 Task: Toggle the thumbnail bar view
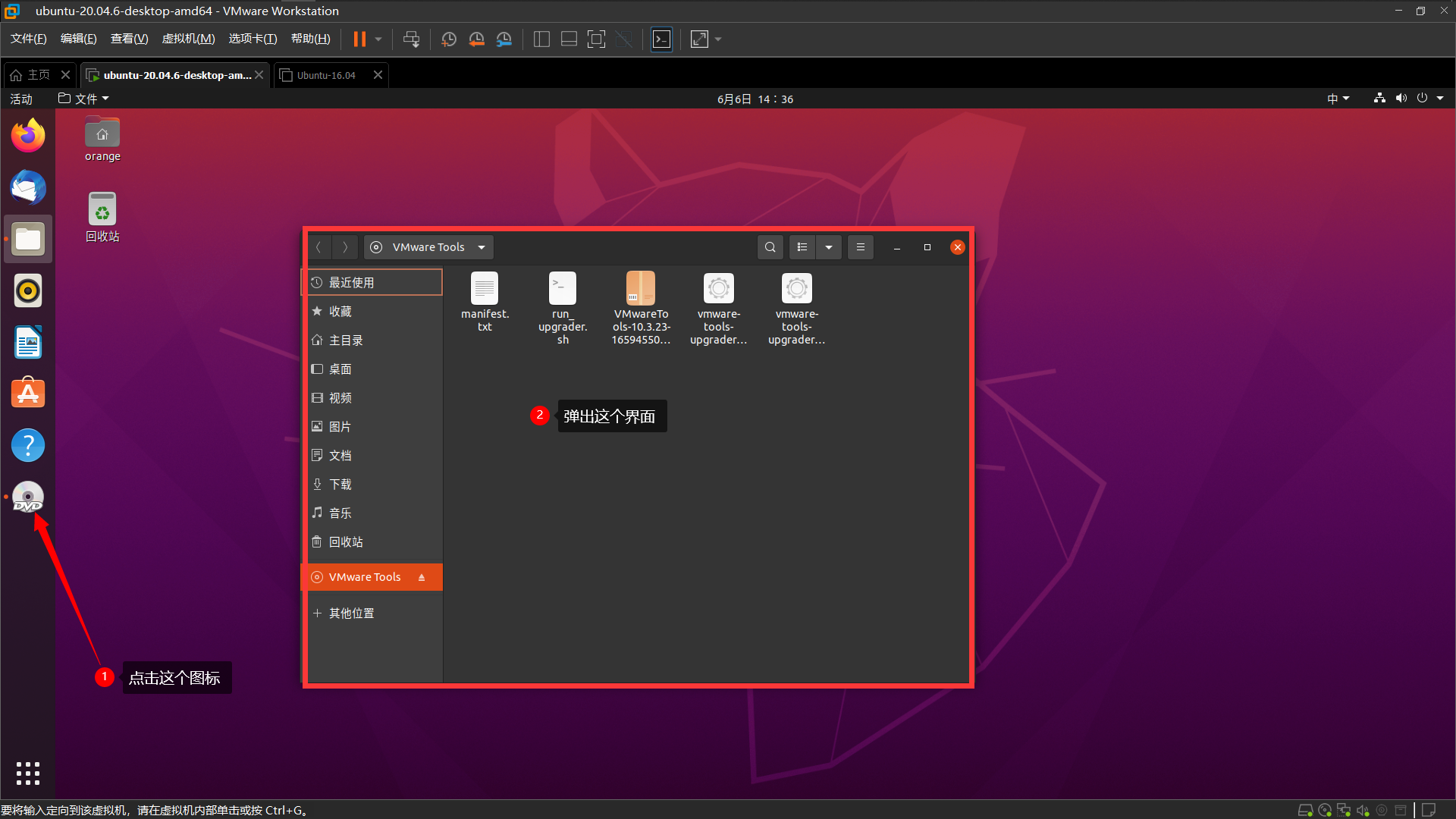click(569, 39)
